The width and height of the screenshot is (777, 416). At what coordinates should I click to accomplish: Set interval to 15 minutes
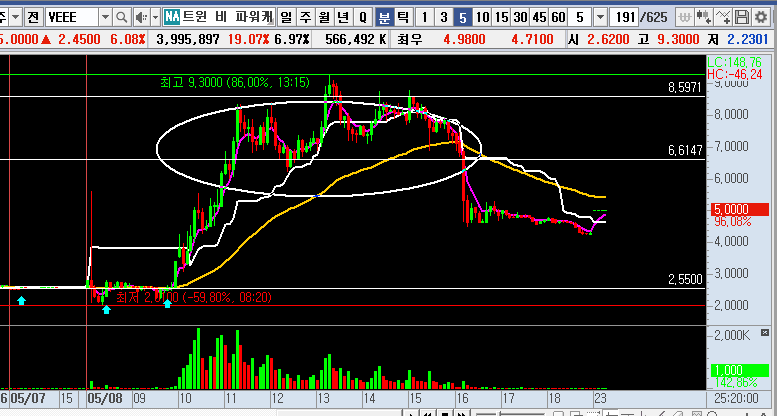501,18
